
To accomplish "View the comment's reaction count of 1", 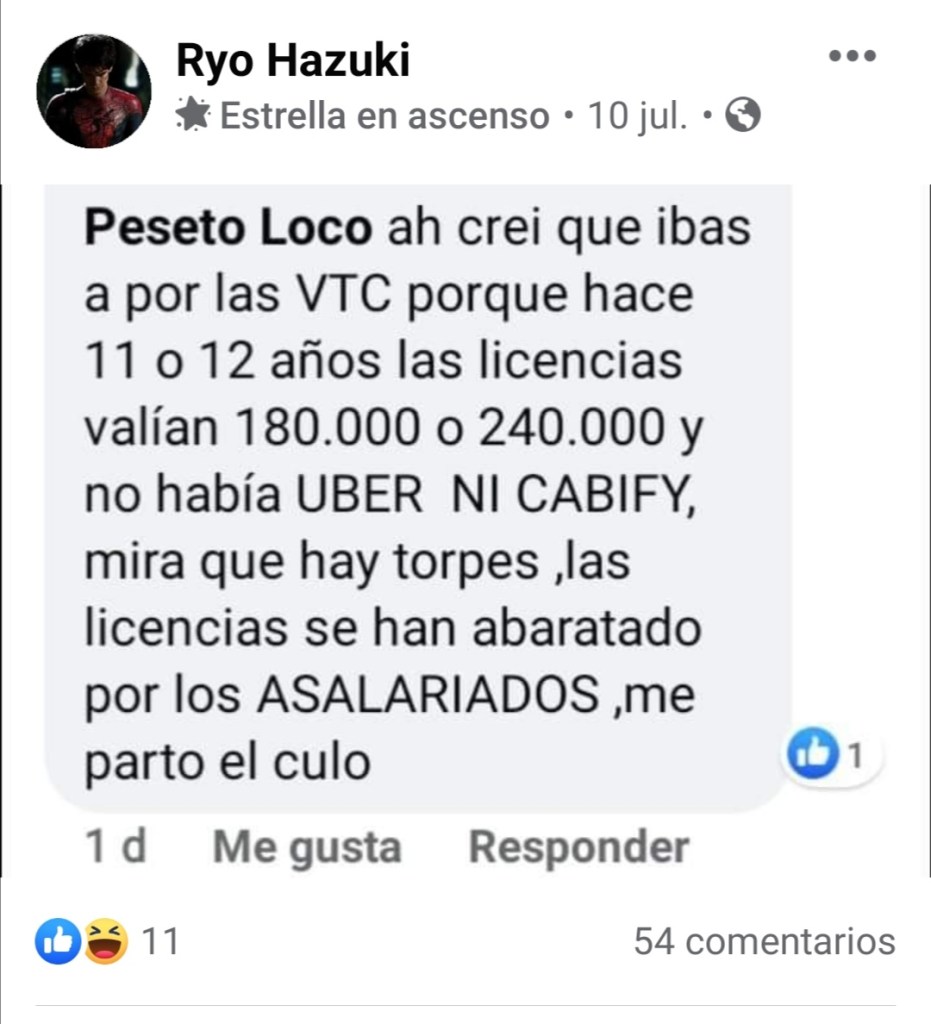I will point(855,755).
